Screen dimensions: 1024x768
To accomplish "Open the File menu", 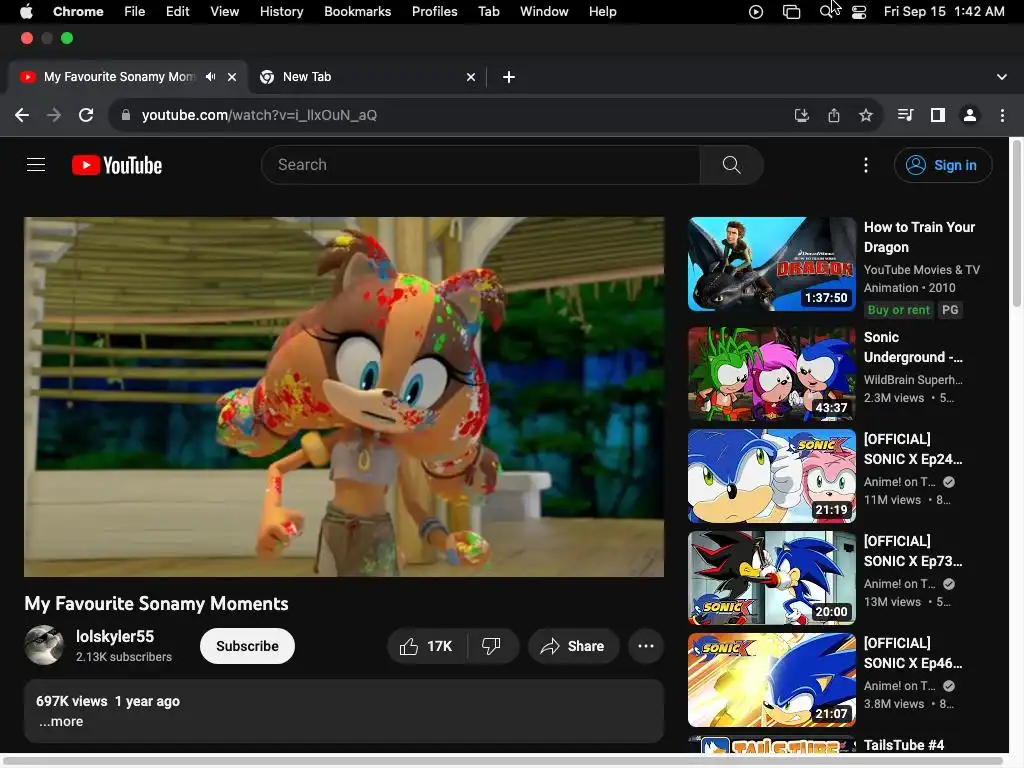I will point(135,12).
